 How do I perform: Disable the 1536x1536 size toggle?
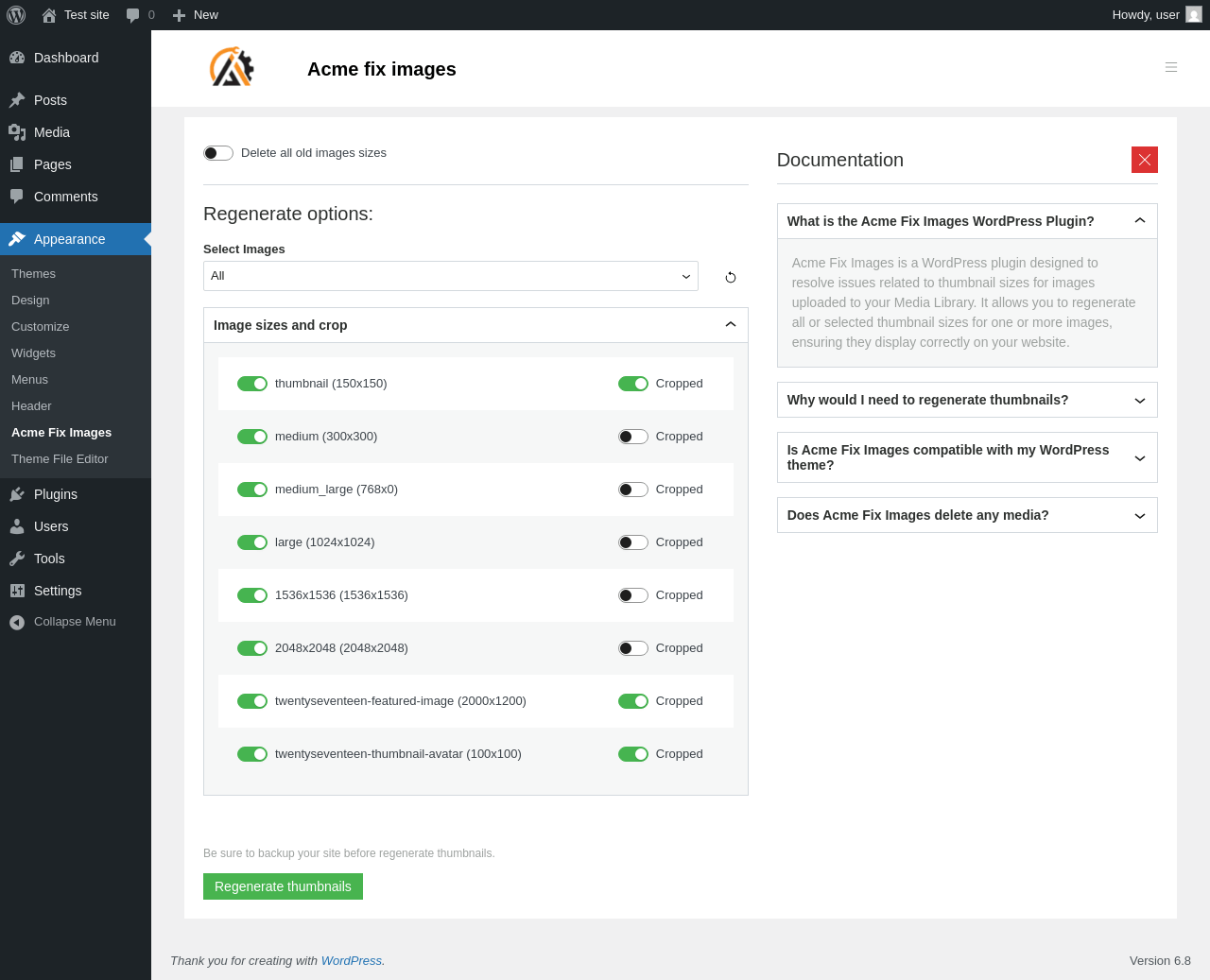click(x=252, y=595)
